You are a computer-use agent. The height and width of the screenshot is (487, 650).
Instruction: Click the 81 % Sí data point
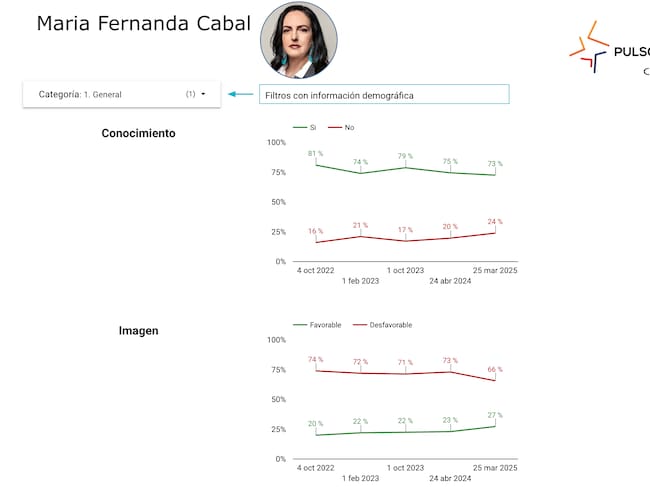(316, 164)
